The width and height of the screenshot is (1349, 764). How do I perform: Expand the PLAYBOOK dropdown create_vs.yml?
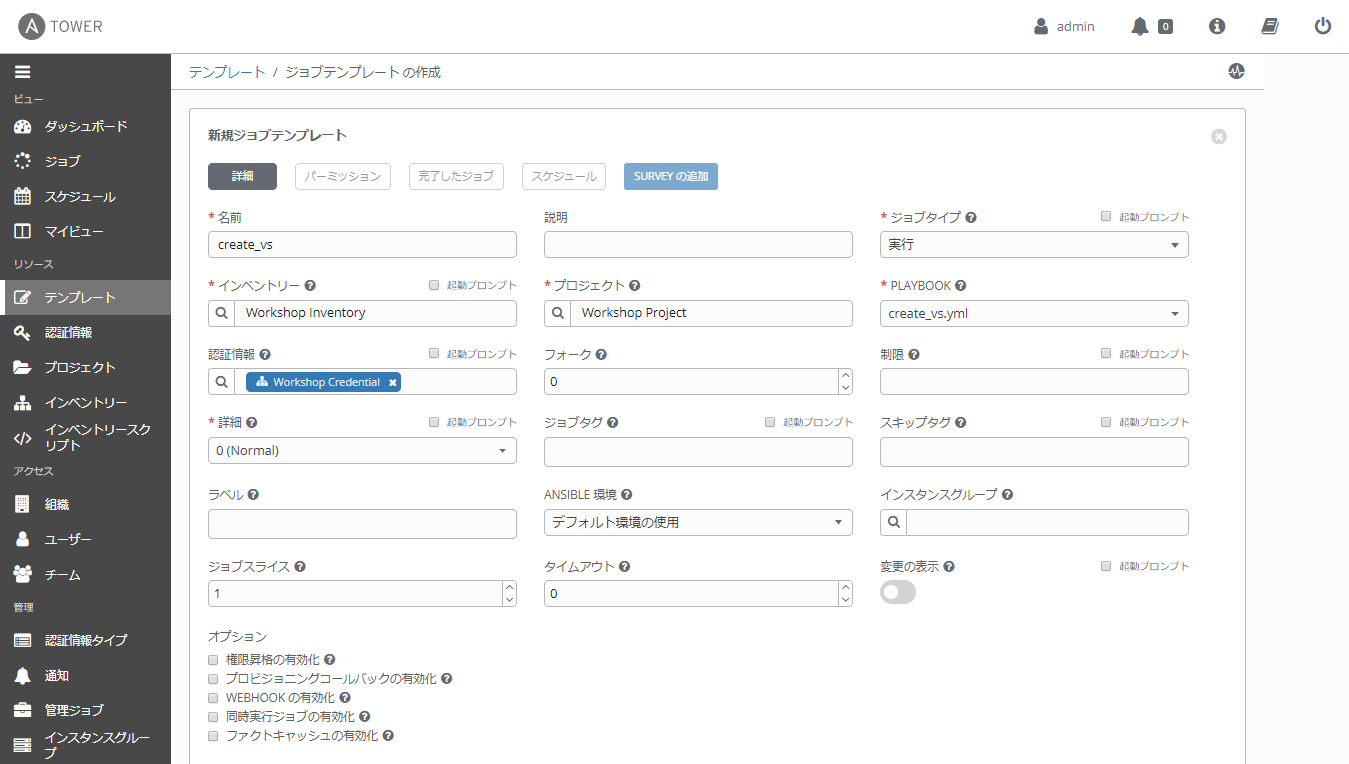coord(1033,314)
